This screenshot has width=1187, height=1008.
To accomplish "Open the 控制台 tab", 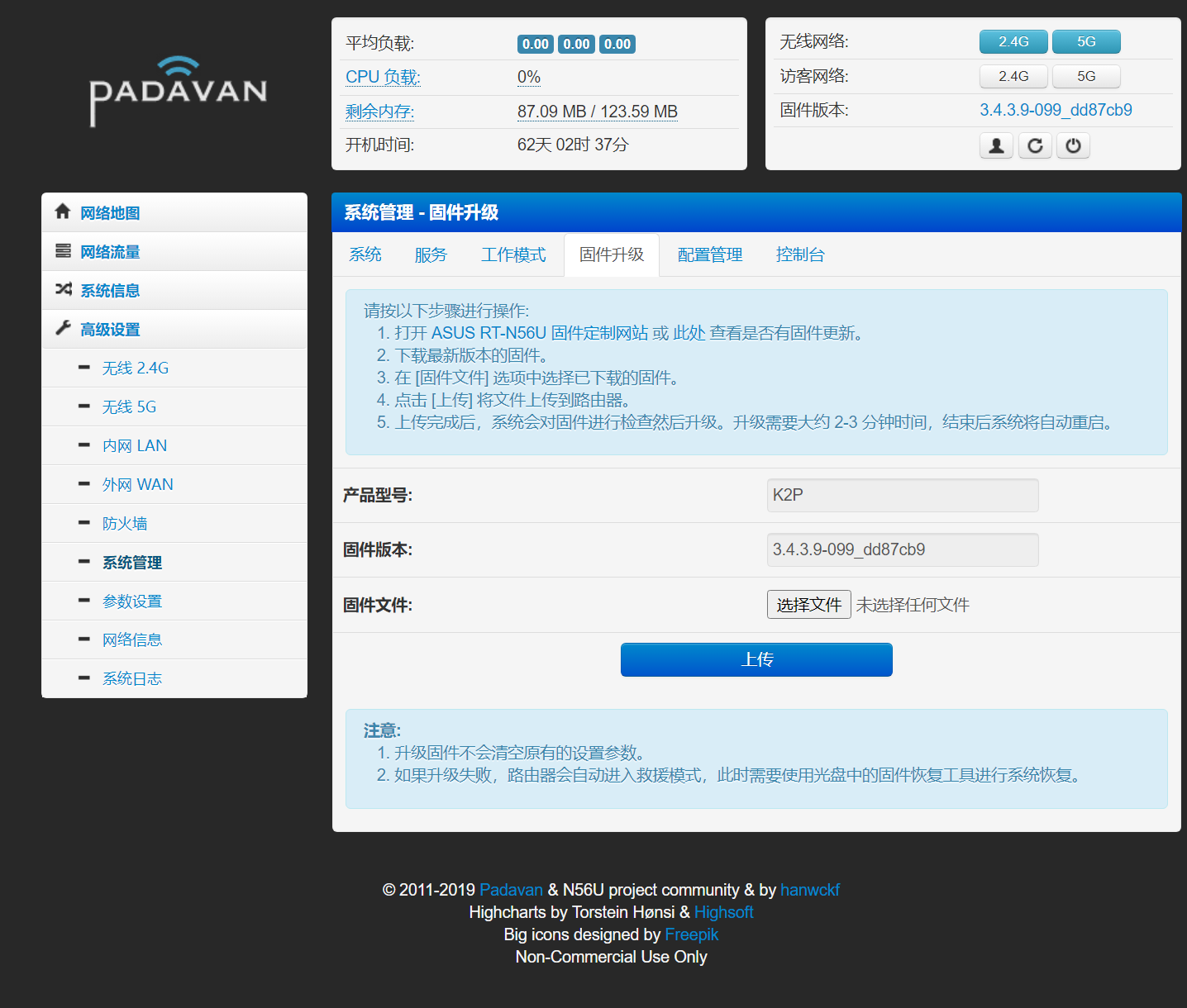I will pyautogui.click(x=799, y=254).
